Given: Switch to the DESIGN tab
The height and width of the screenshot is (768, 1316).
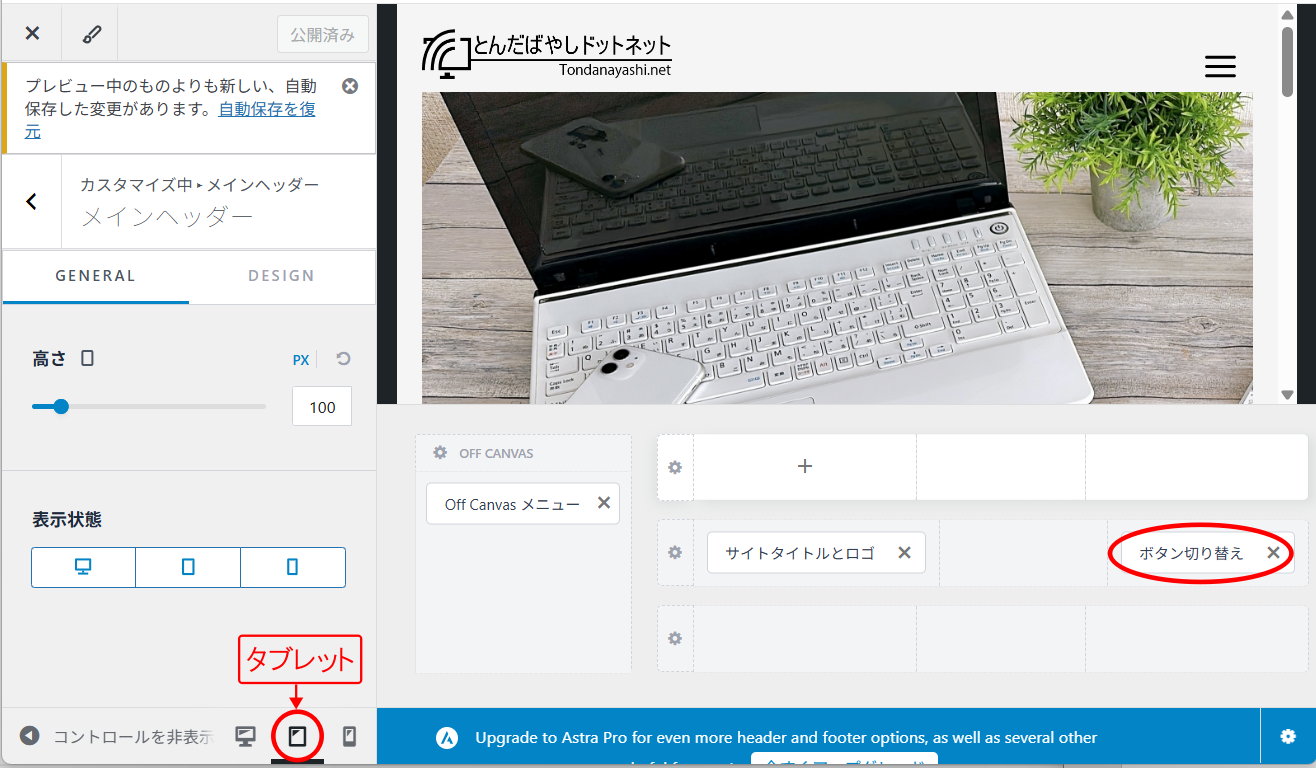Looking at the screenshot, I should (281, 276).
